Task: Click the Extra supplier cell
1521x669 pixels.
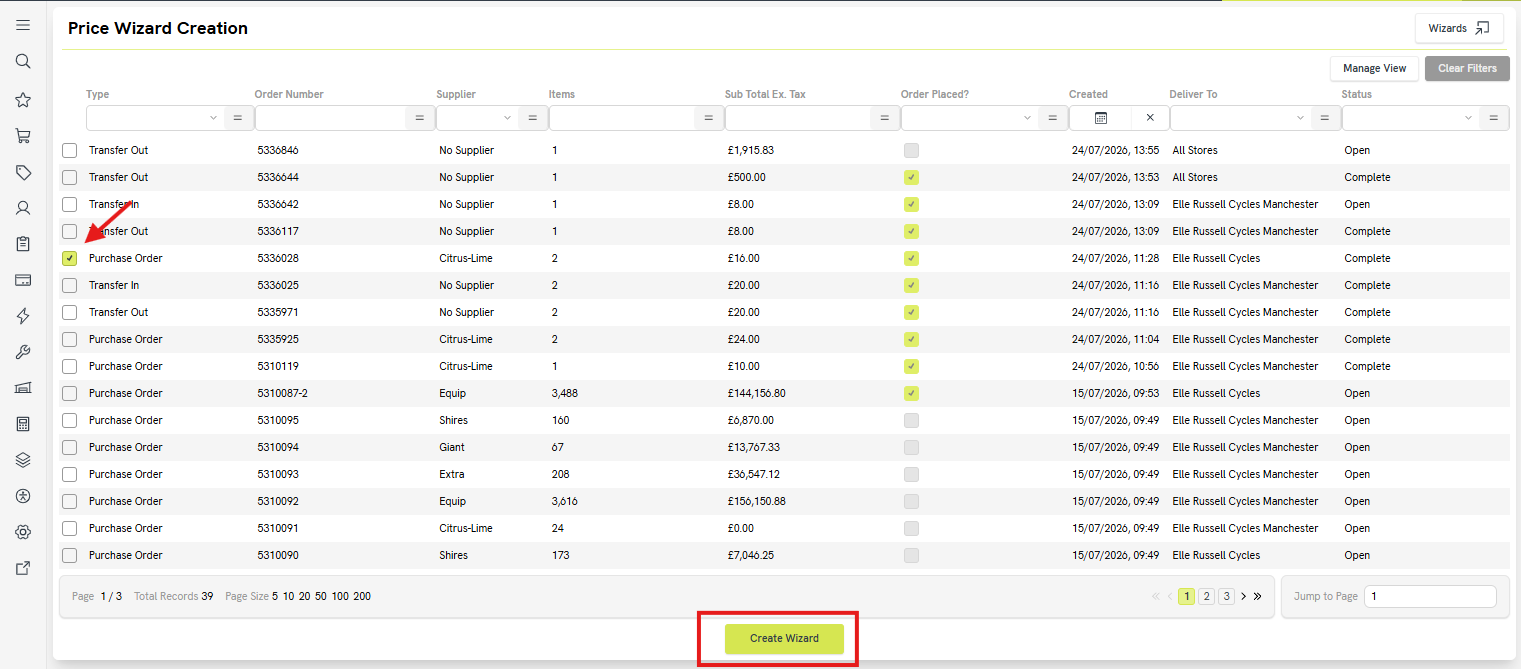Action: pyautogui.click(x=452, y=474)
